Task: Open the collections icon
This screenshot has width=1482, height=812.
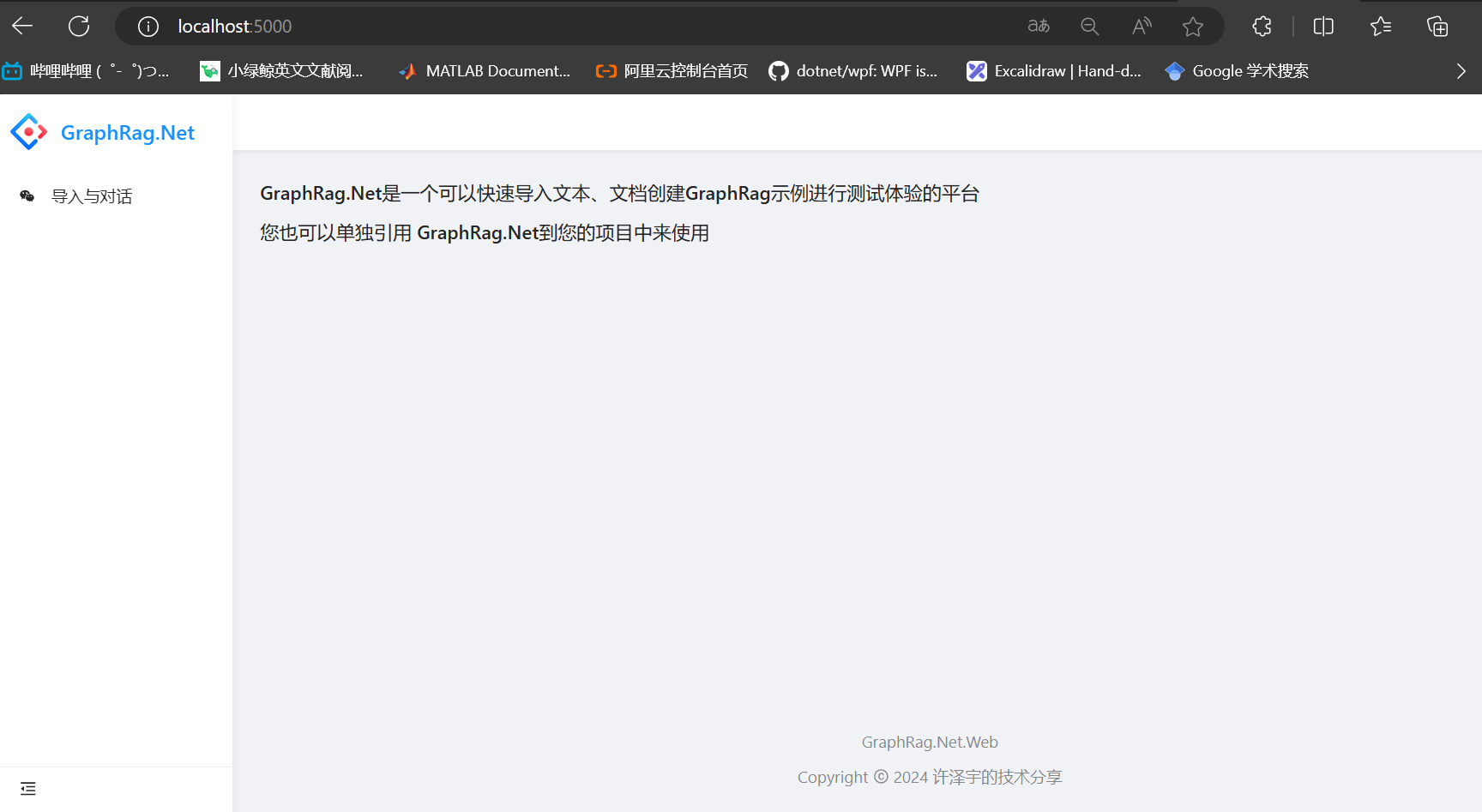Action: coord(1437,26)
